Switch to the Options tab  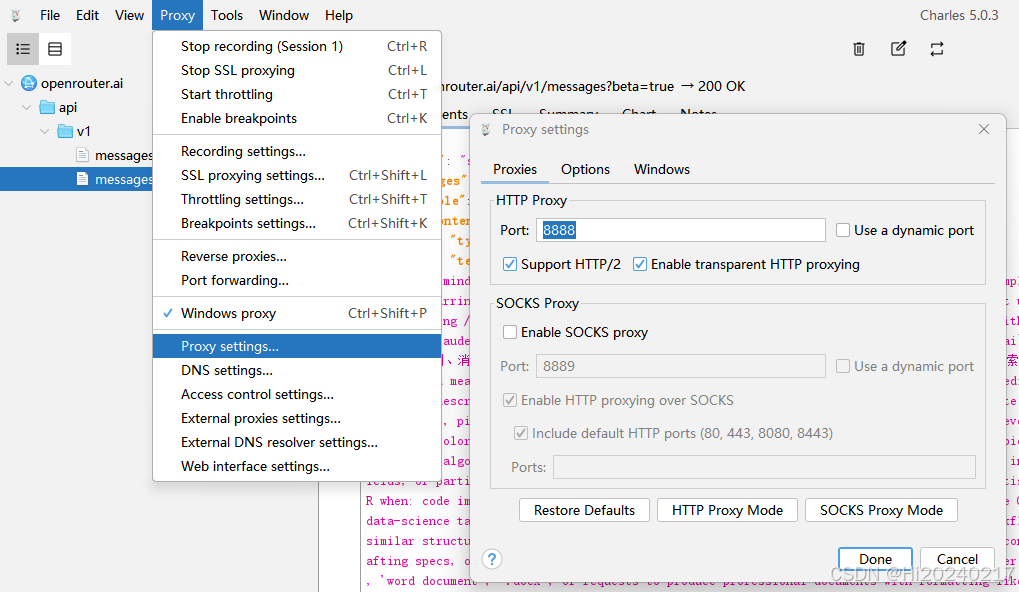pos(586,170)
